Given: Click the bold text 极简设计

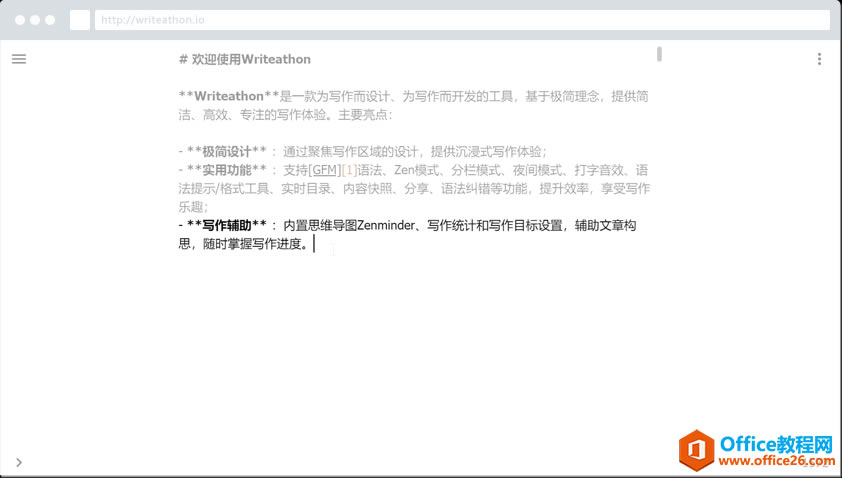Looking at the screenshot, I should (x=227, y=151).
